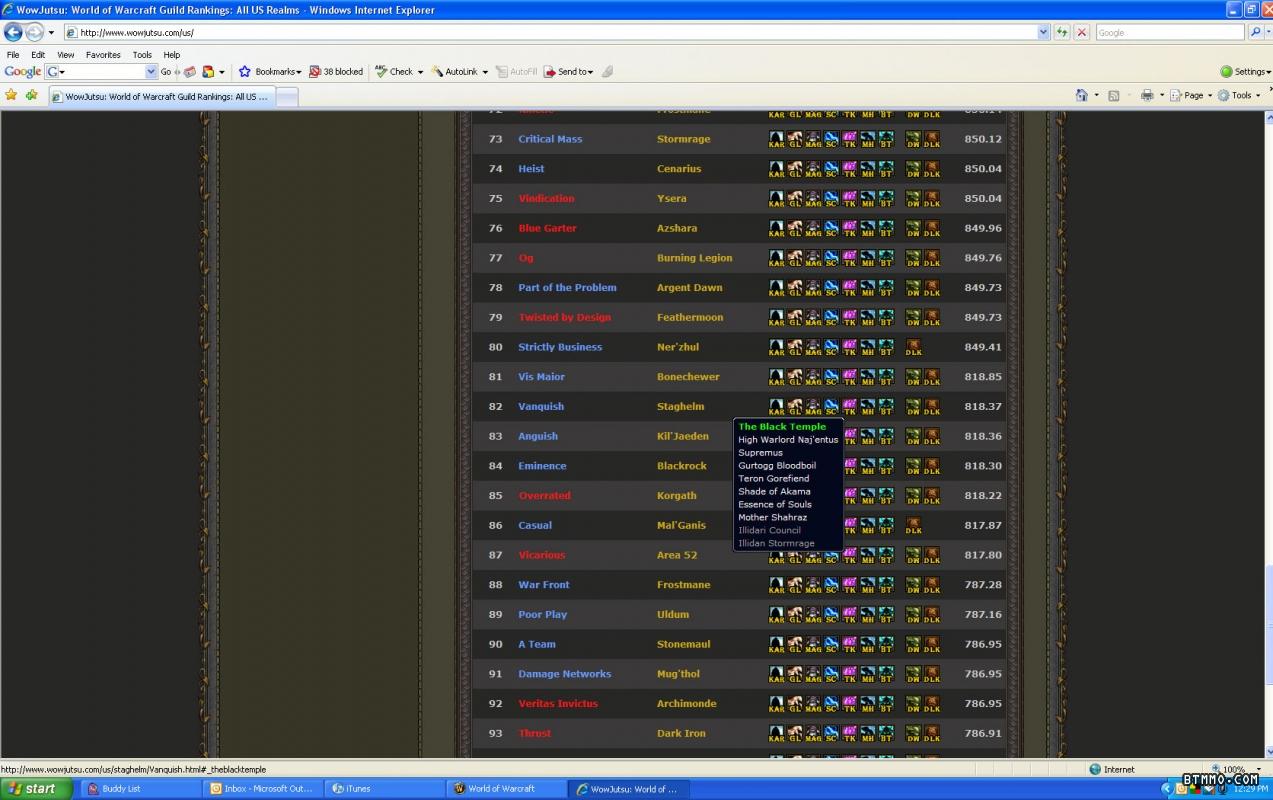Expand the Page dropdown in command bar

click(x=1197, y=96)
